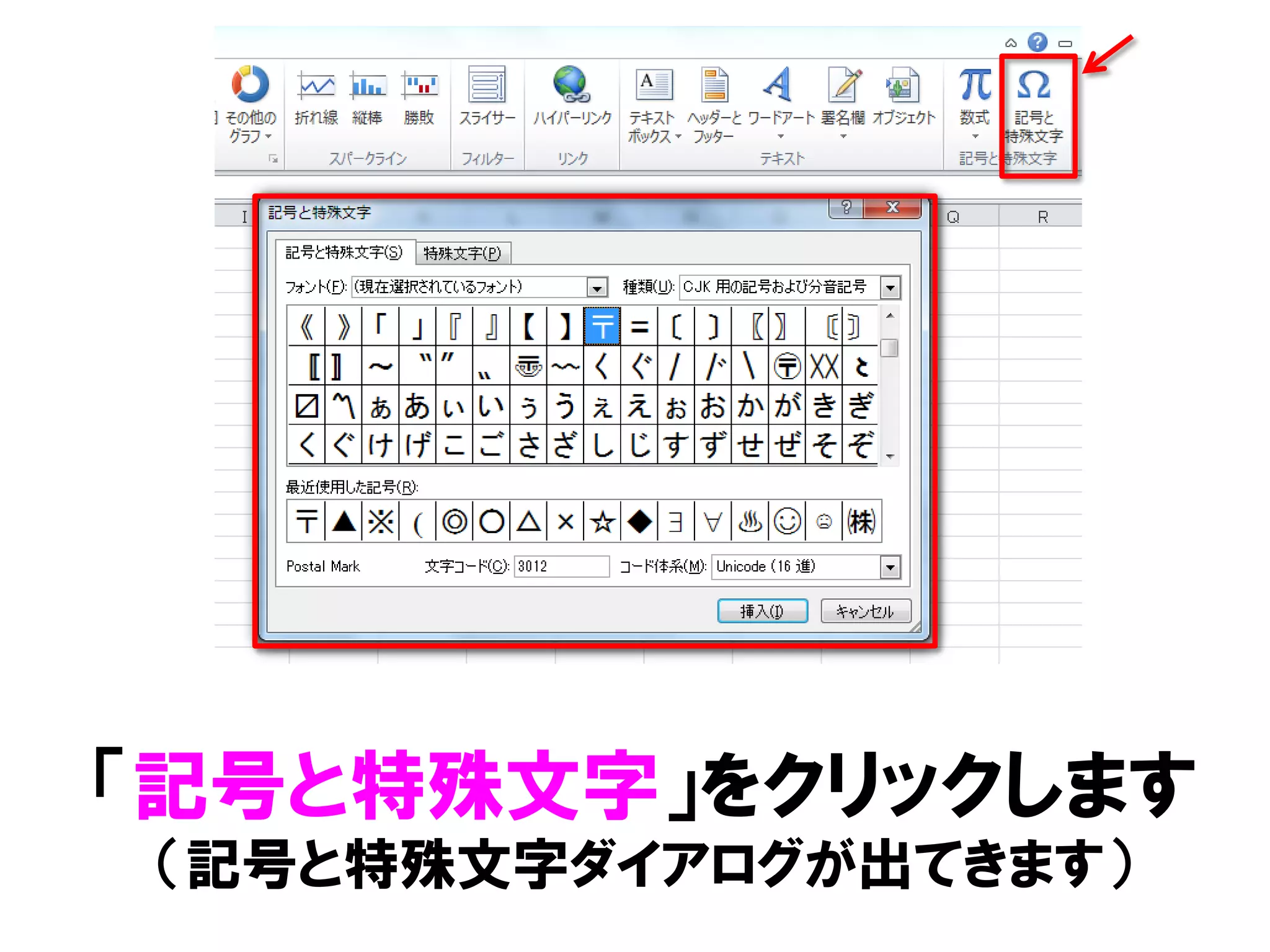1270x952 pixels.
Task: Select the 《 double angle bracket symbol
Action: (x=306, y=326)
